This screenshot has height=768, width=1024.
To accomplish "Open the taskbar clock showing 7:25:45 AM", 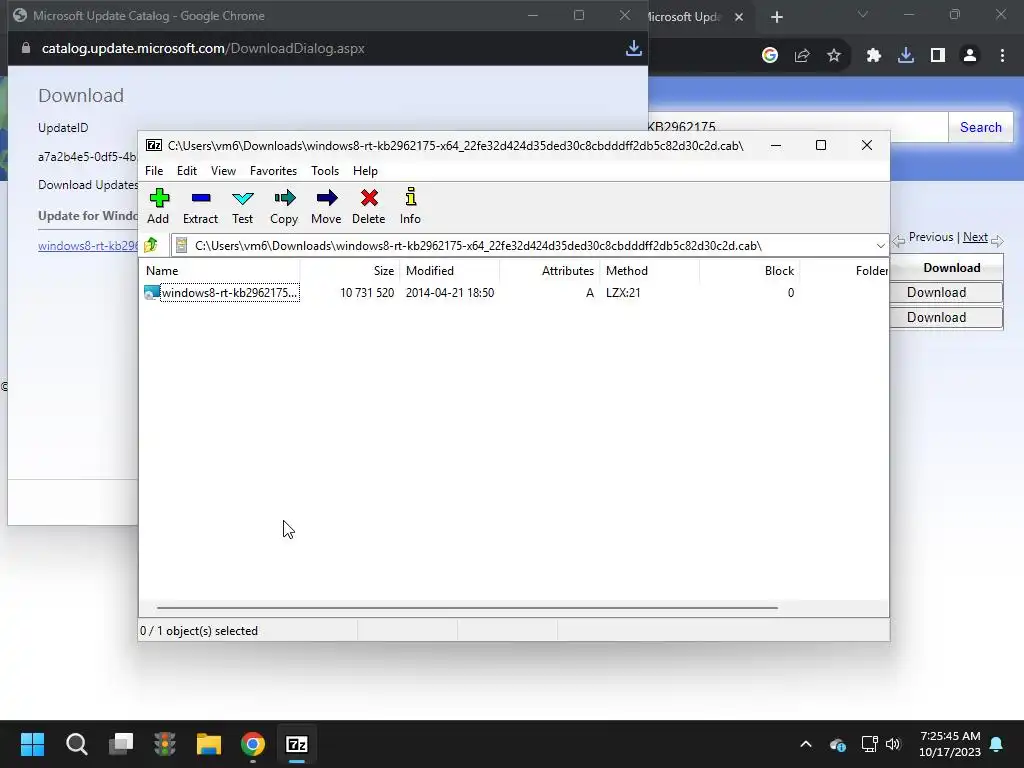I will tap(950, 744).
